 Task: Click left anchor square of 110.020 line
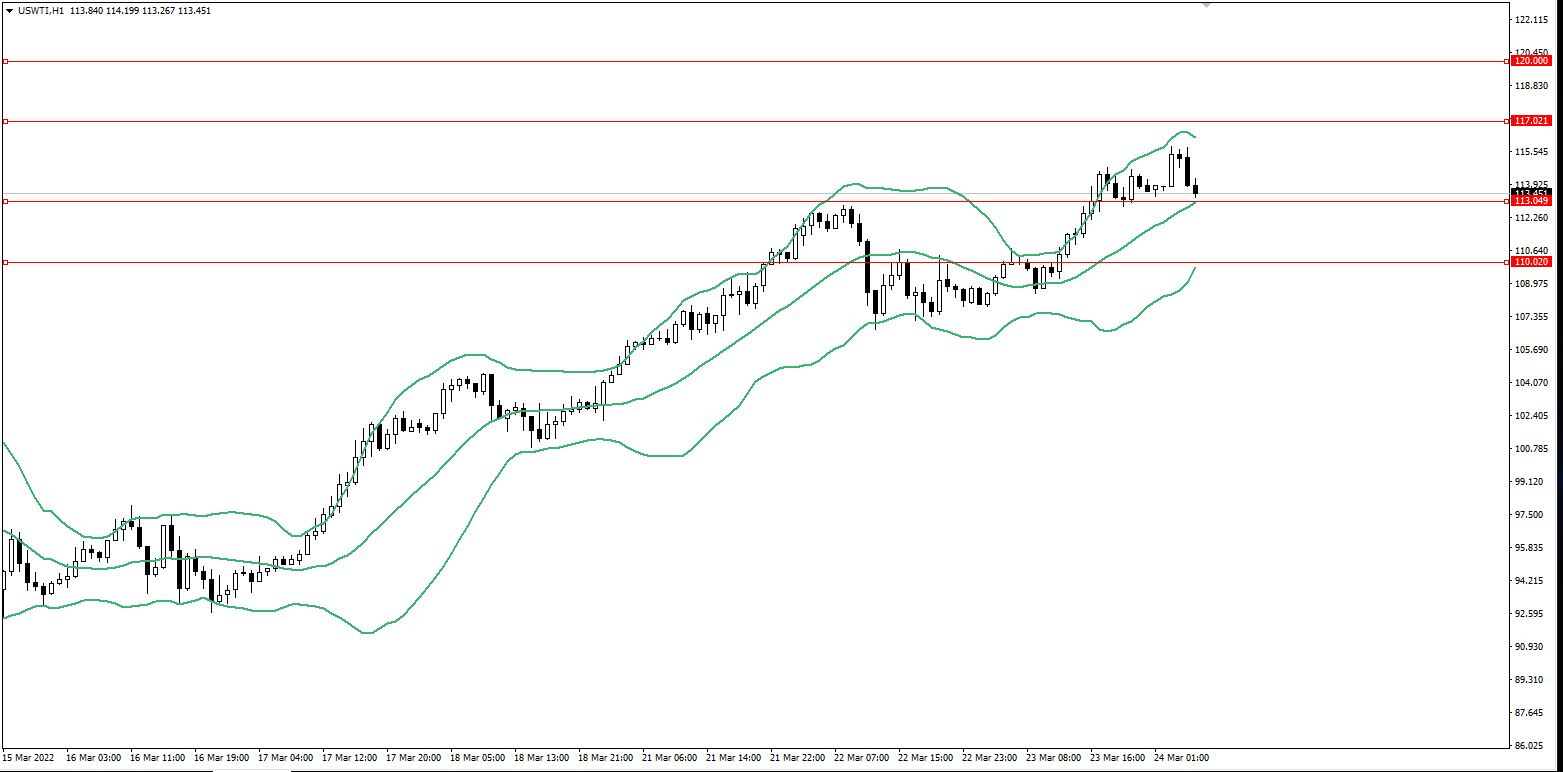pyautogui.click(x=5, y=262)
